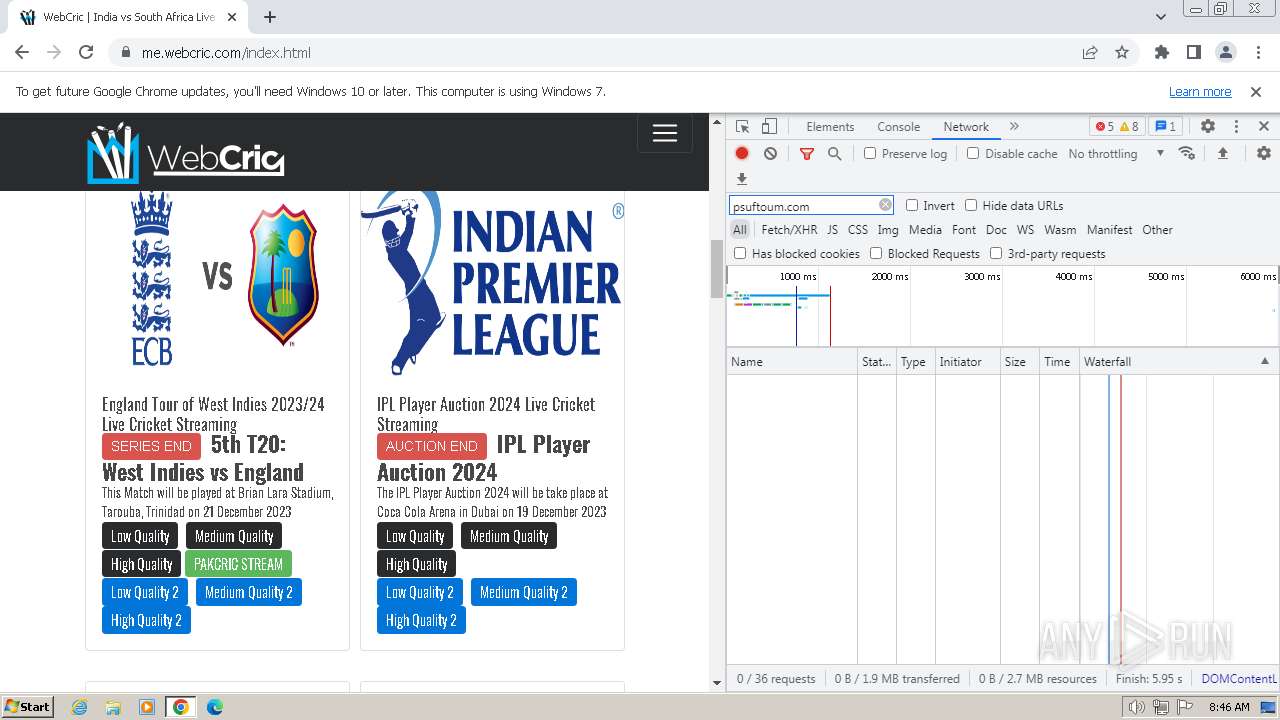Click West Indies match Low Quality button
The image size is (1280, 720).
point(140,536)
